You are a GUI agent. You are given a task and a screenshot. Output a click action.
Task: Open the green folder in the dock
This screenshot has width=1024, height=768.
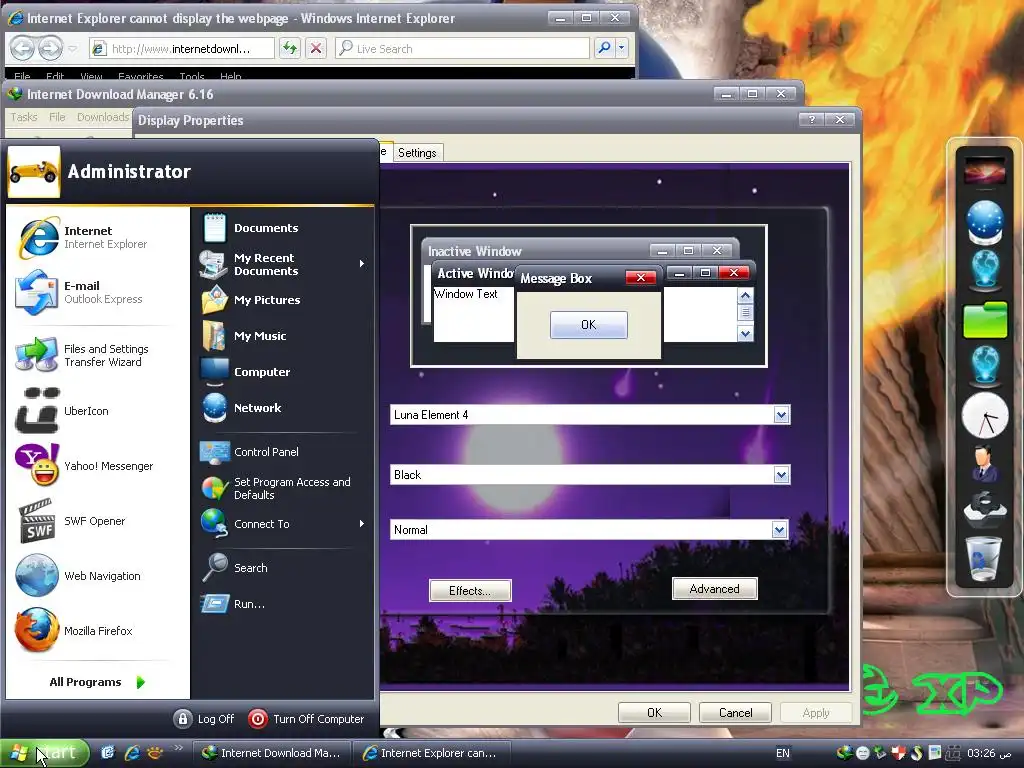click(985, 319)
